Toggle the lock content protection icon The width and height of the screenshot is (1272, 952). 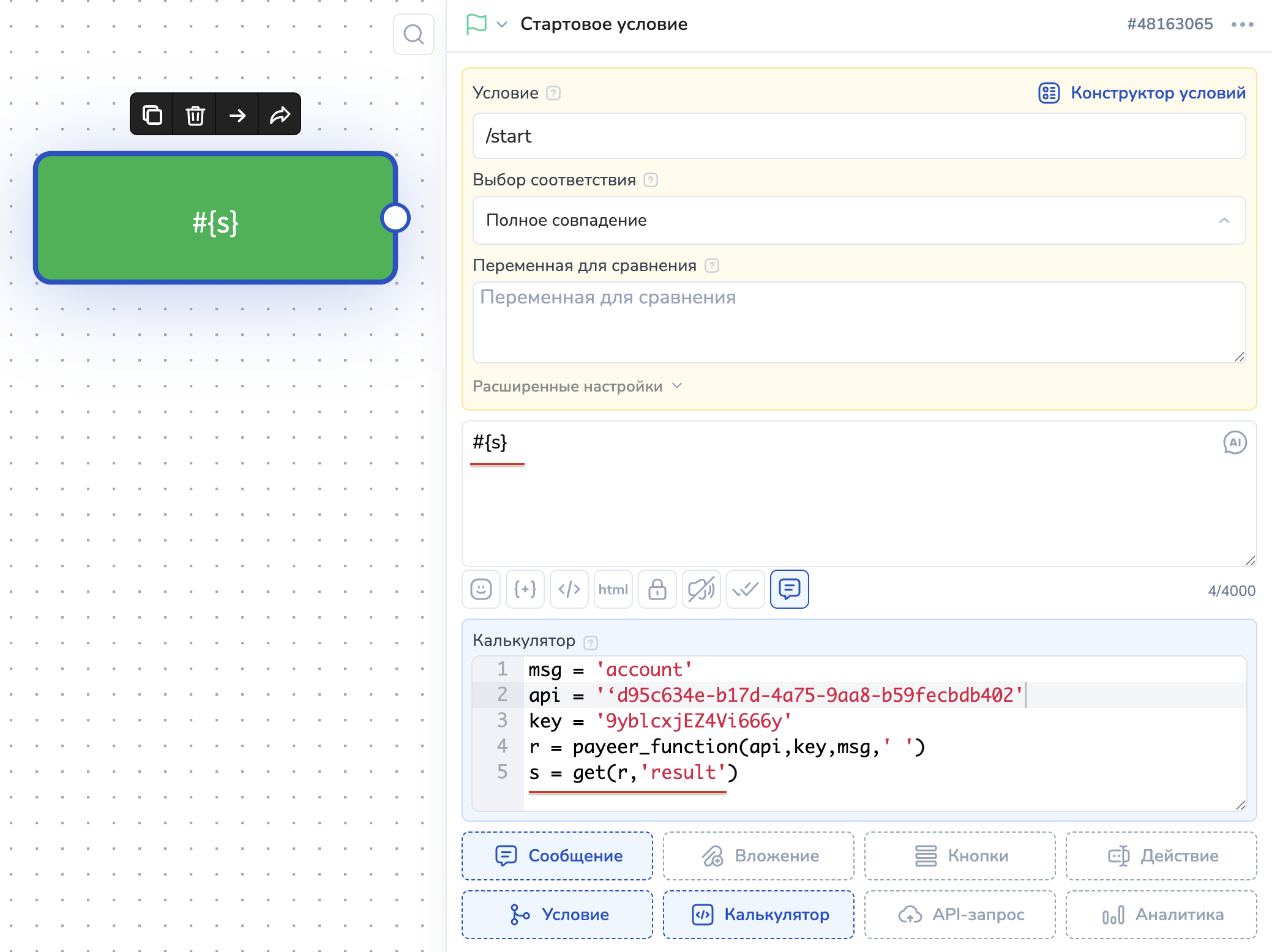coord(657,589)
